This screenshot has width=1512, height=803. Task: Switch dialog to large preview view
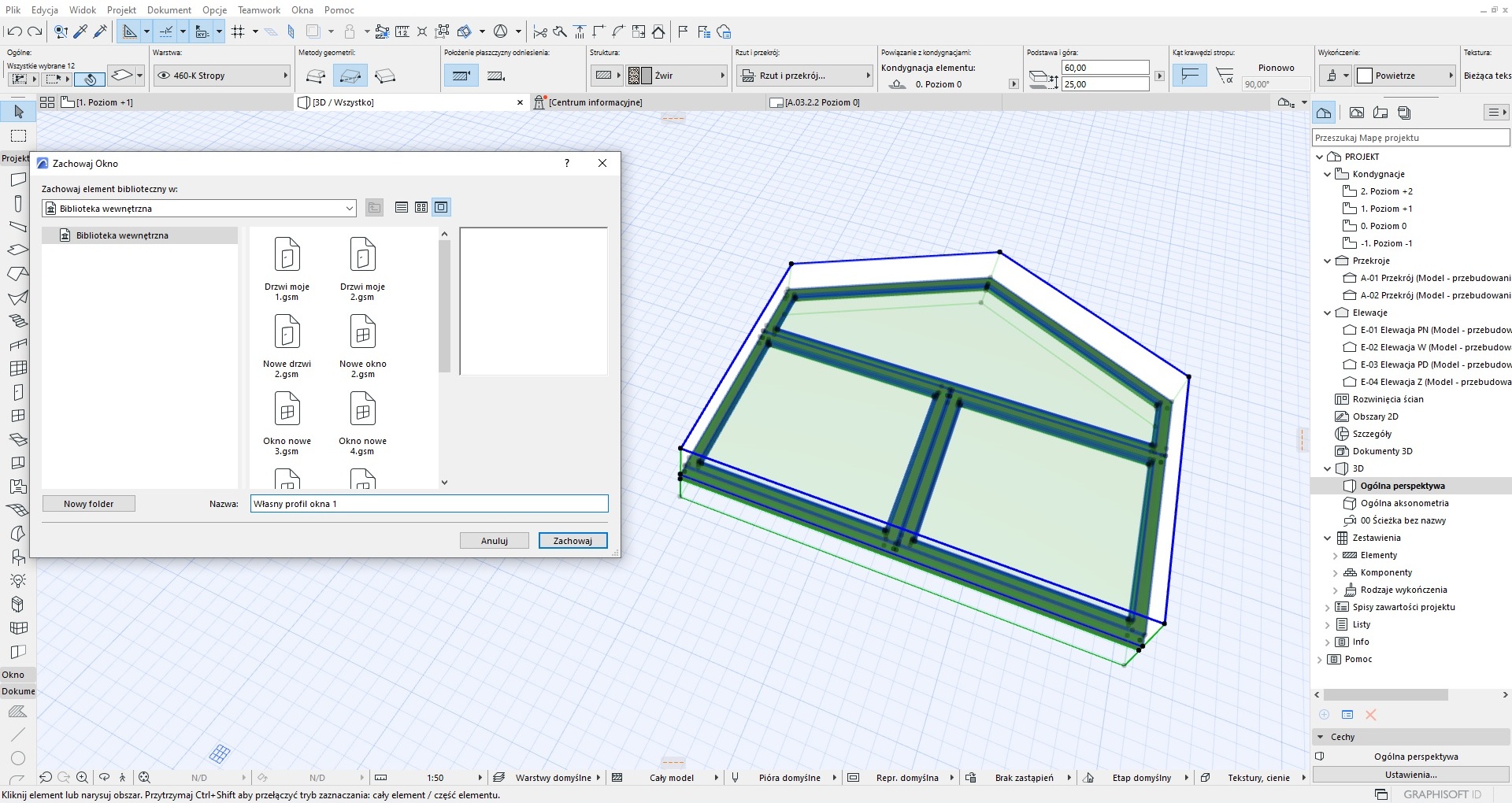(x=442, y=207)
